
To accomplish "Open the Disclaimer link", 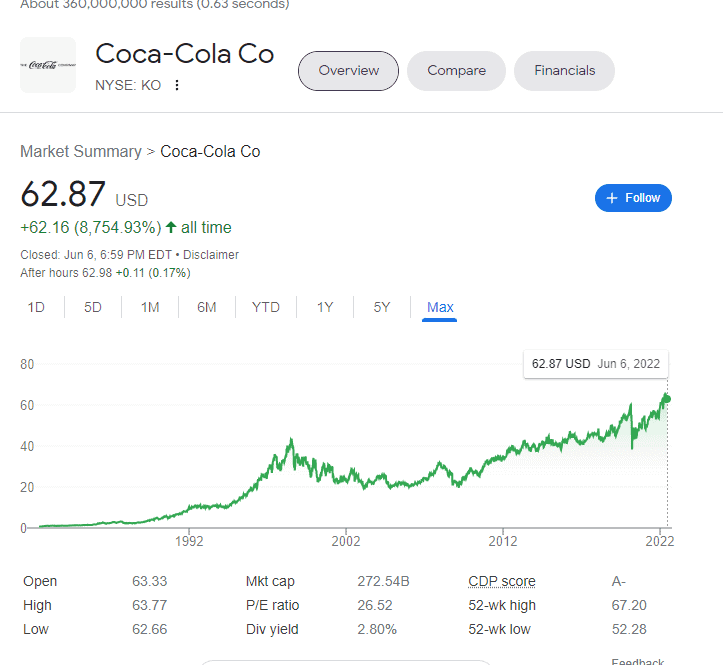I will (x=211, y=255).
